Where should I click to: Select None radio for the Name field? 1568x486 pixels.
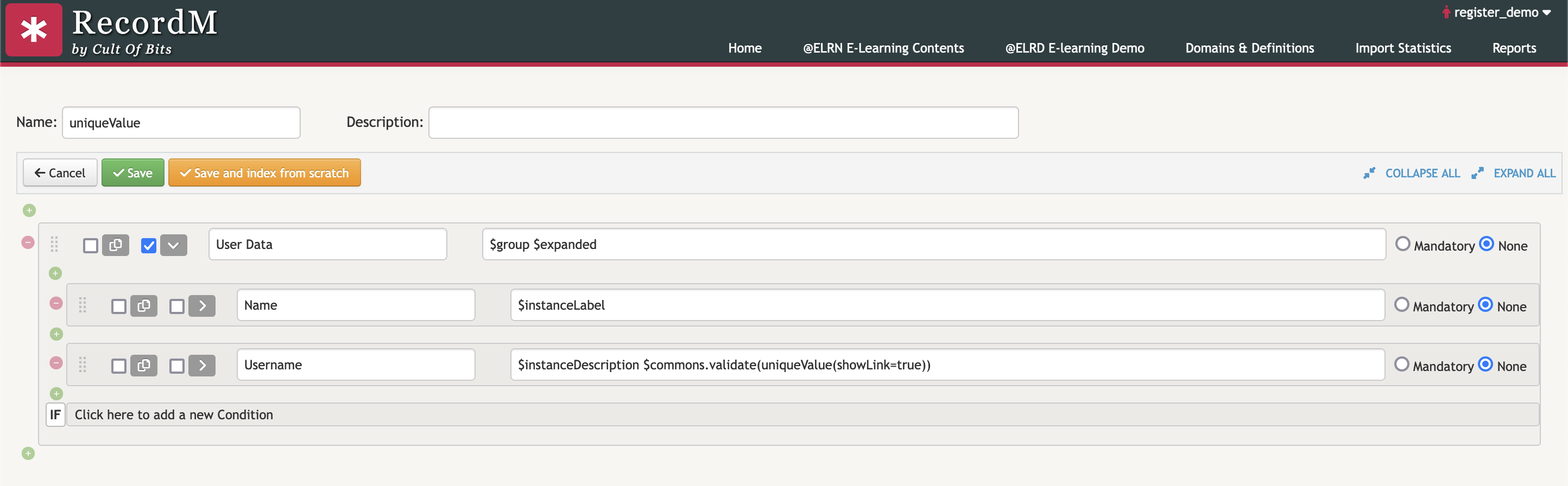1485,305
